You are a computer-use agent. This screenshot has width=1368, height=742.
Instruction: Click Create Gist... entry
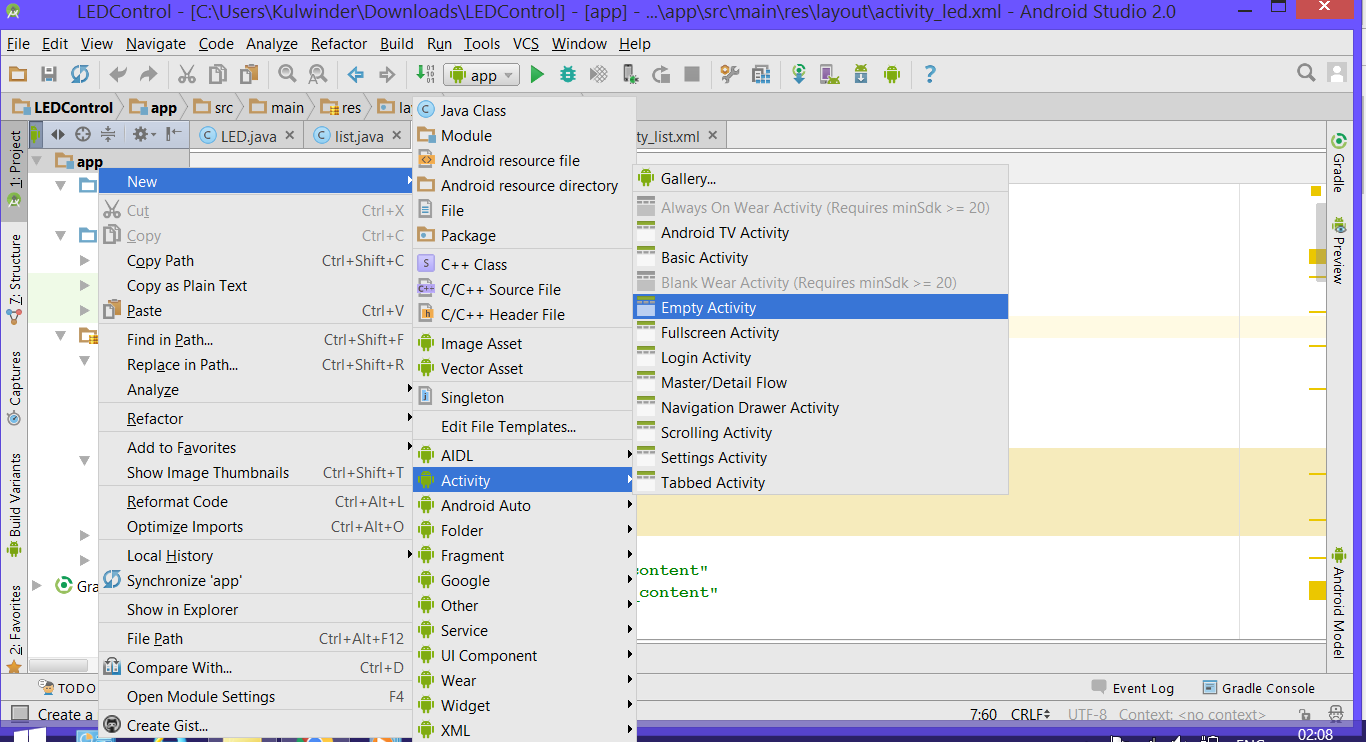[256, 726]
